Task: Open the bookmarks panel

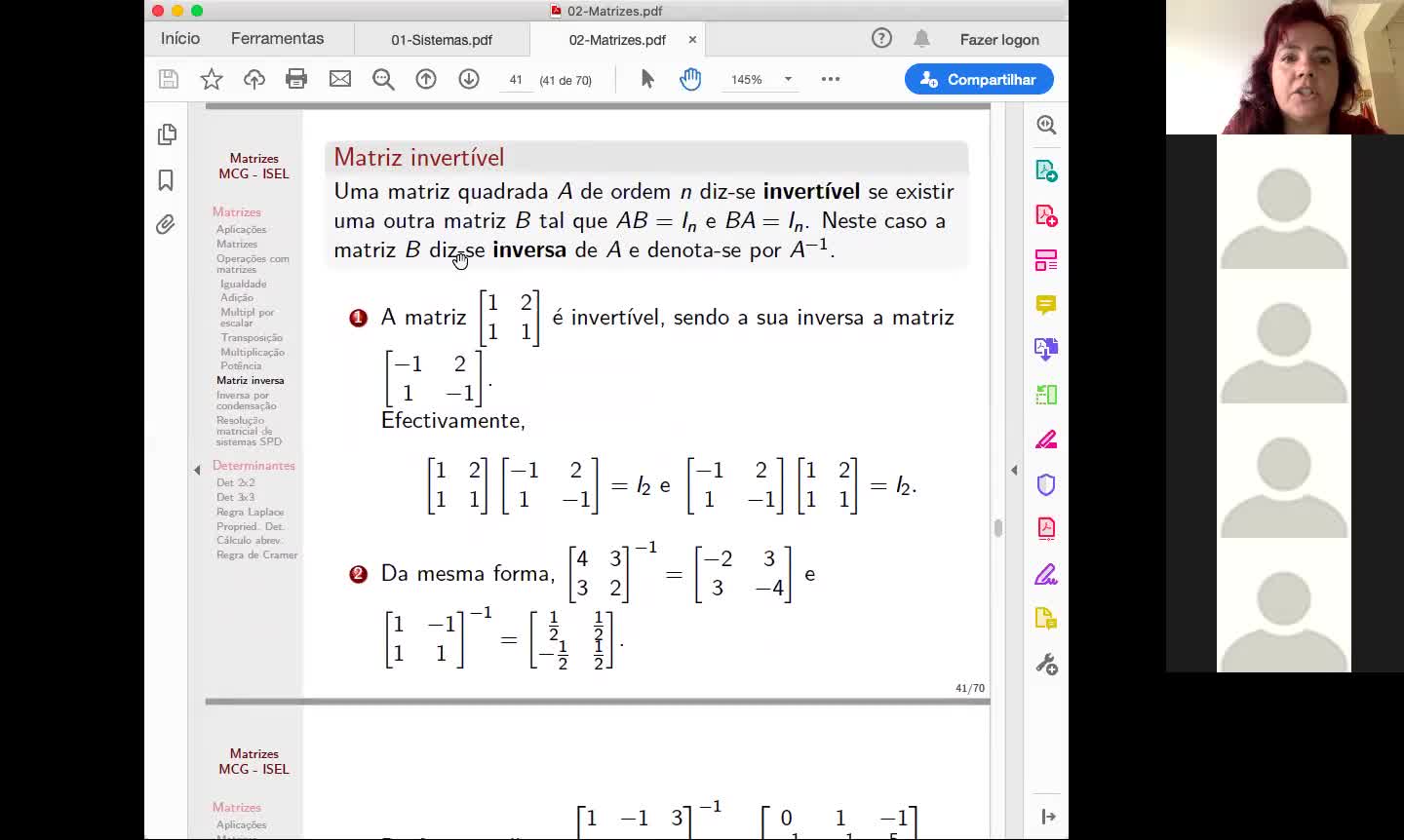Action: (166, 180)
